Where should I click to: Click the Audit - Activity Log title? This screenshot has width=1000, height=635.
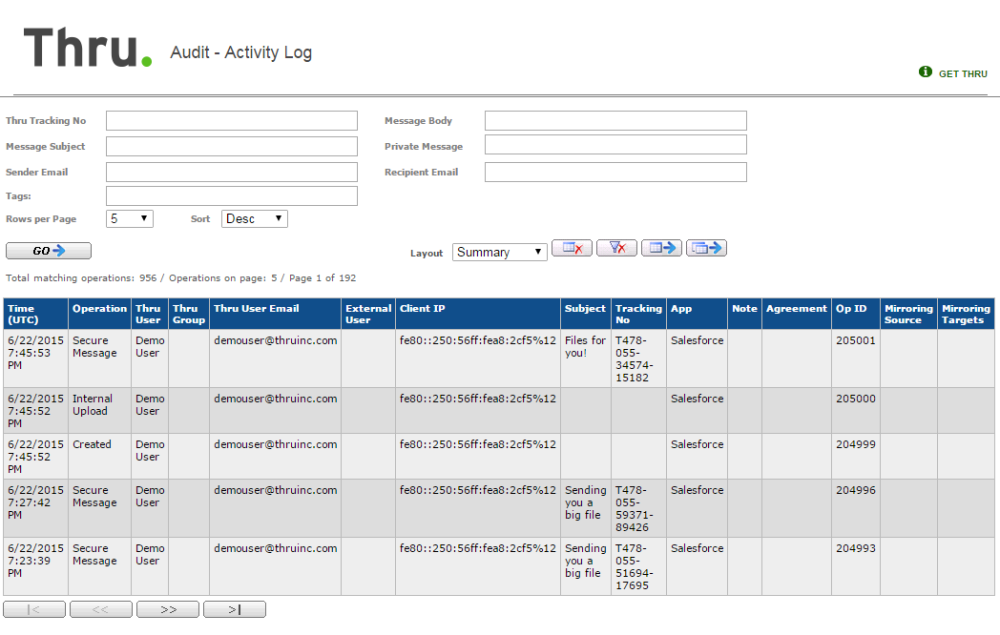[x=241, y=52]
